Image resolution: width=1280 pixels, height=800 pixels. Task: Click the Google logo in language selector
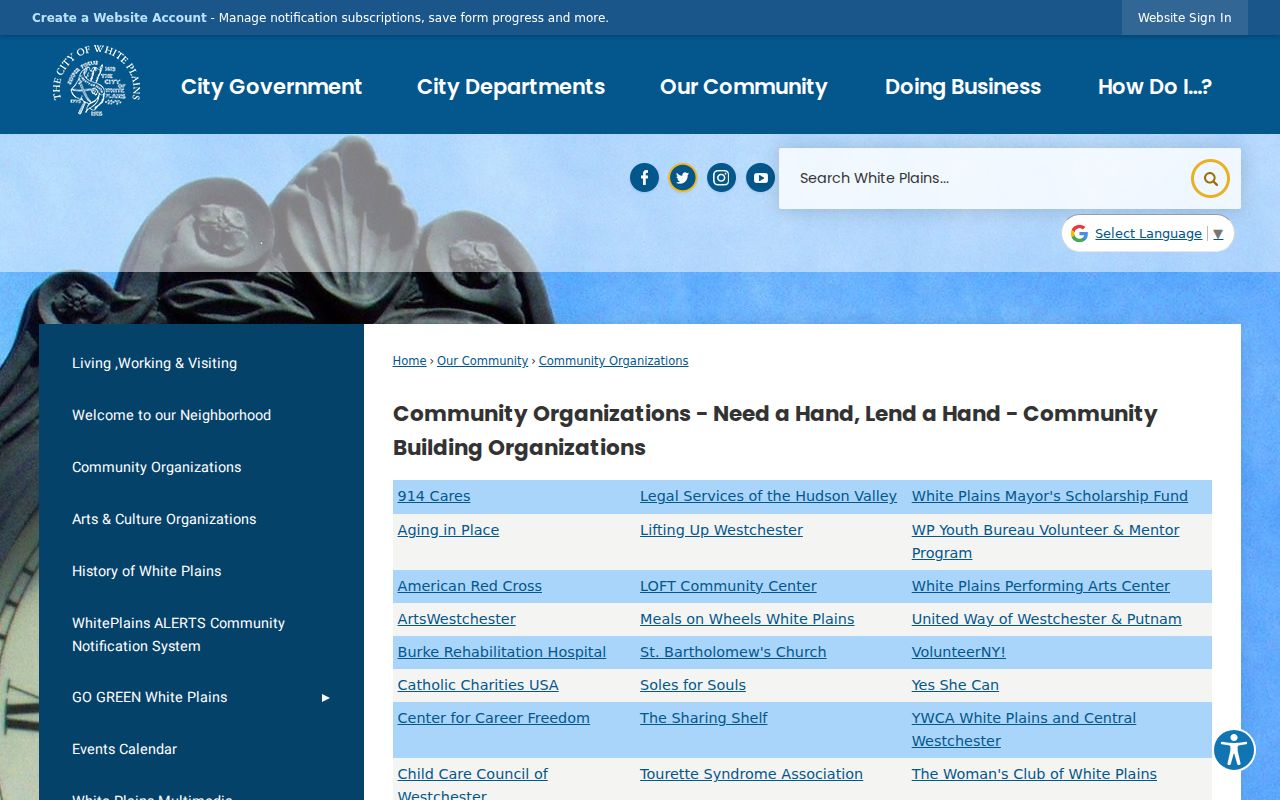tap(1079, 233)
